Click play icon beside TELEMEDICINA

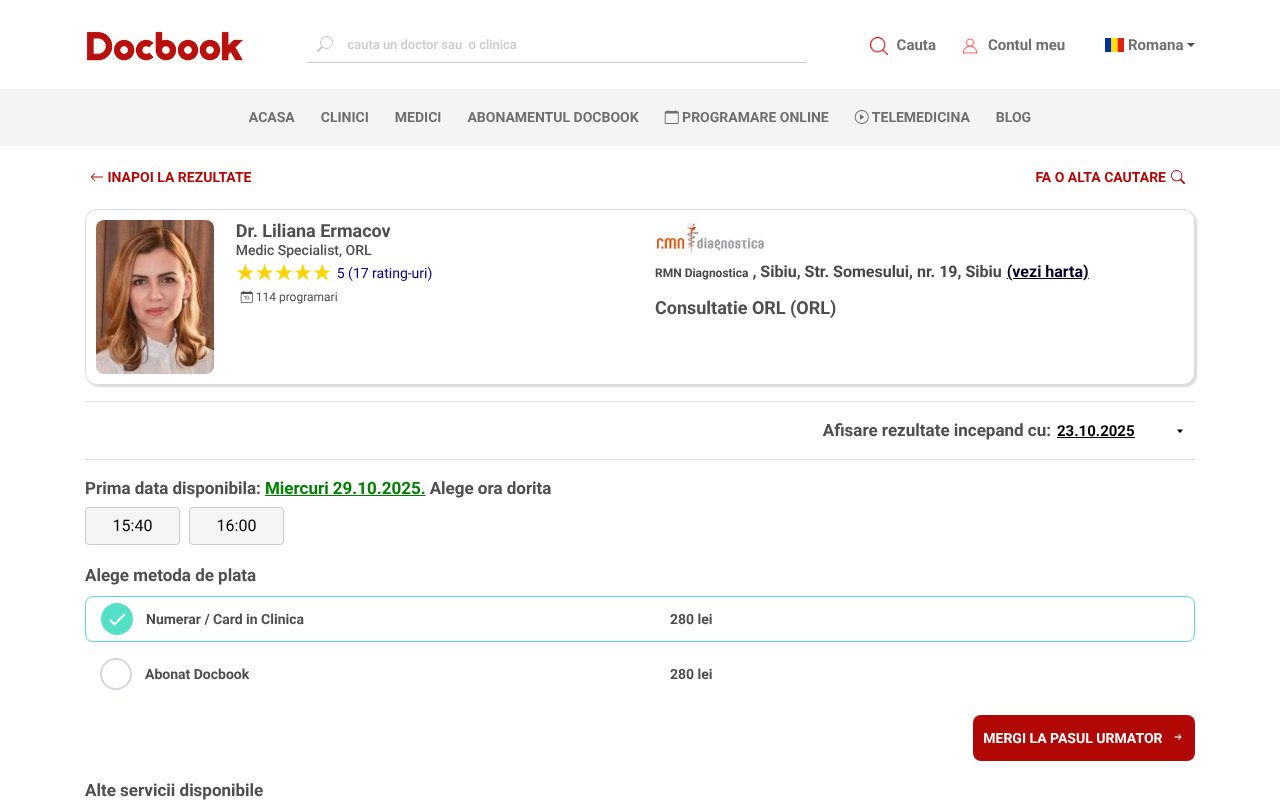(861, 117)
